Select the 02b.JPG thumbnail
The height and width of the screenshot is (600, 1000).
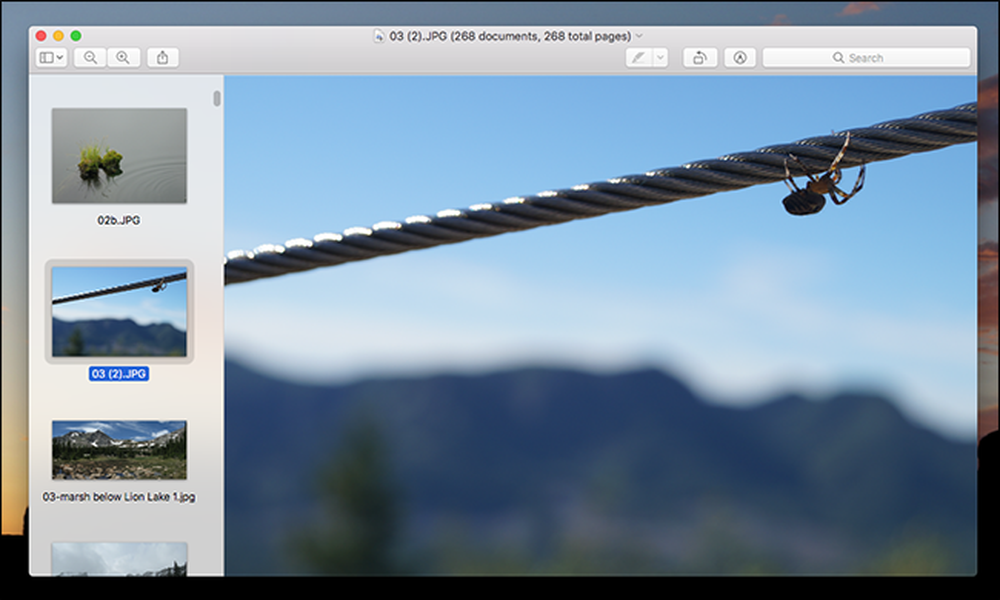point(119,156)
